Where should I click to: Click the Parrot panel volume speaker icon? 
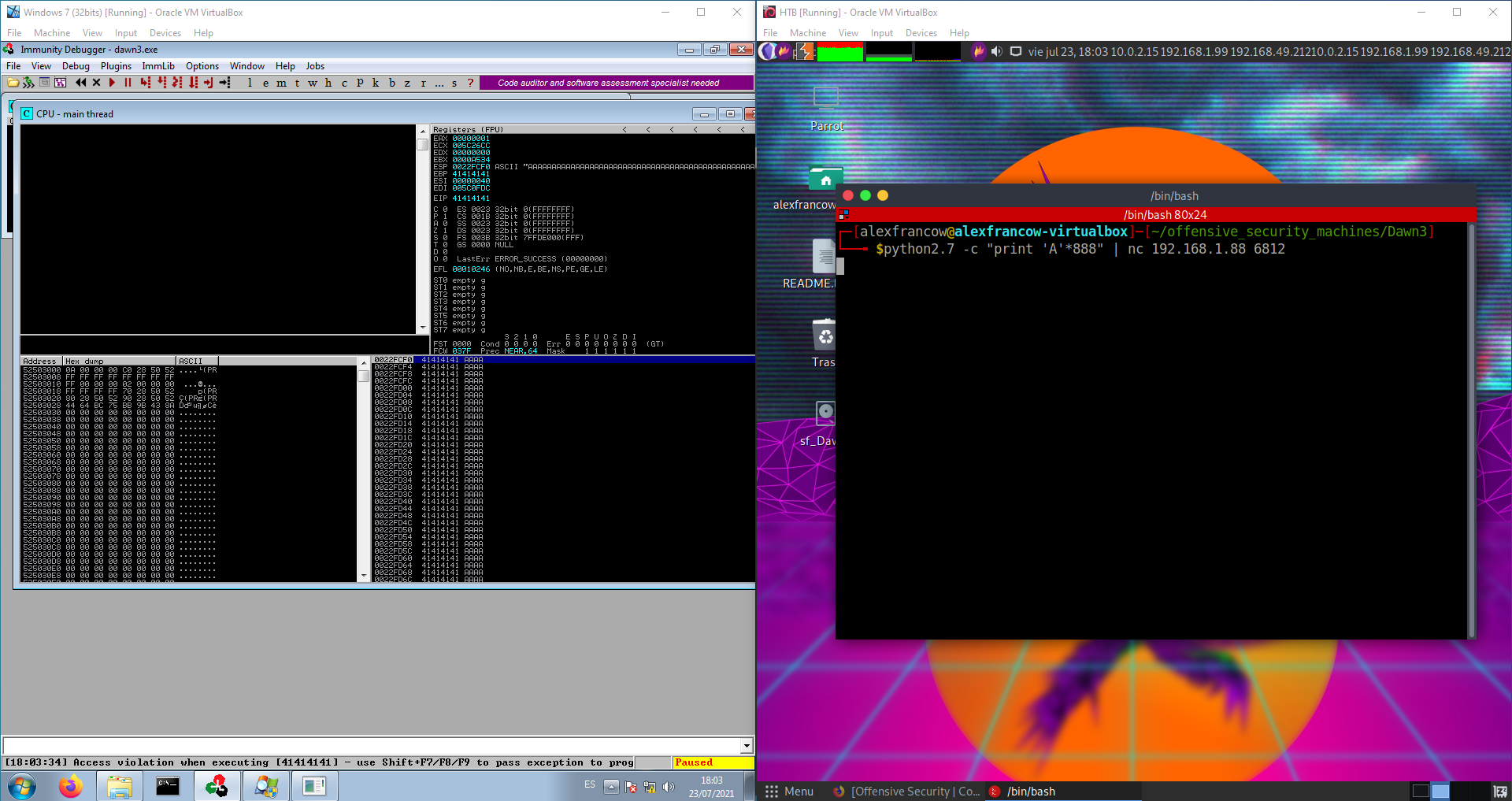(996, 51)
